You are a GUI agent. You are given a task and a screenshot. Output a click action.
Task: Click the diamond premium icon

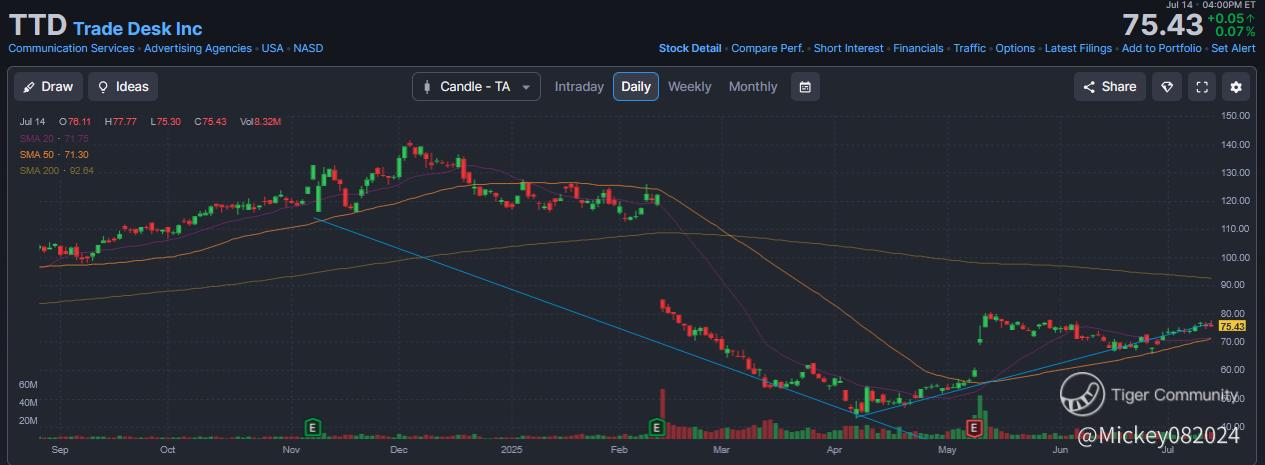click(x=1167, y=87)
